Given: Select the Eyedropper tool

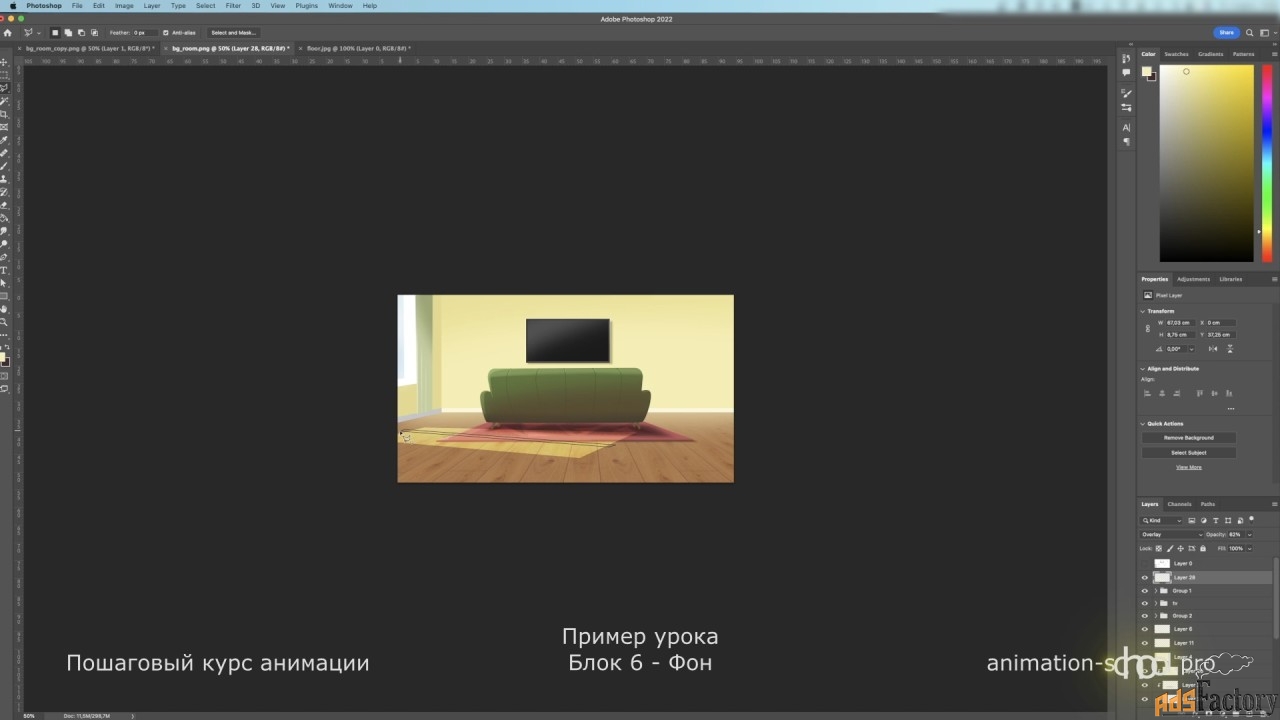Looking at the screenshot, I should pyautogui.click(x=4, y=139).
